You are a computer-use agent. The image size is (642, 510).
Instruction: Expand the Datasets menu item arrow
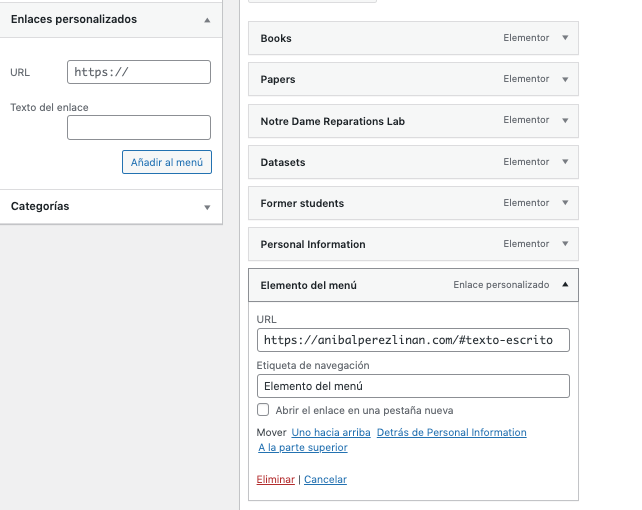point(565,162)
